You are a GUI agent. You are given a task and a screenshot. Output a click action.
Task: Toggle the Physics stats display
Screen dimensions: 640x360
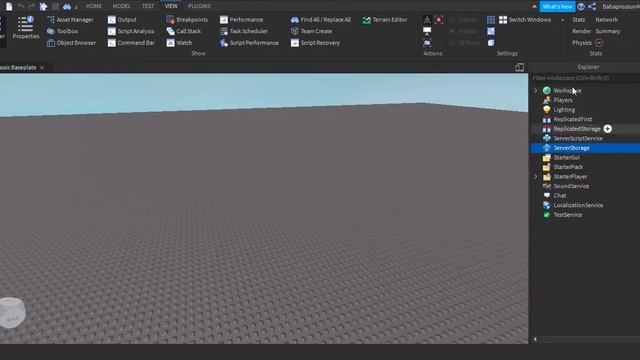(x=582, y=43)
